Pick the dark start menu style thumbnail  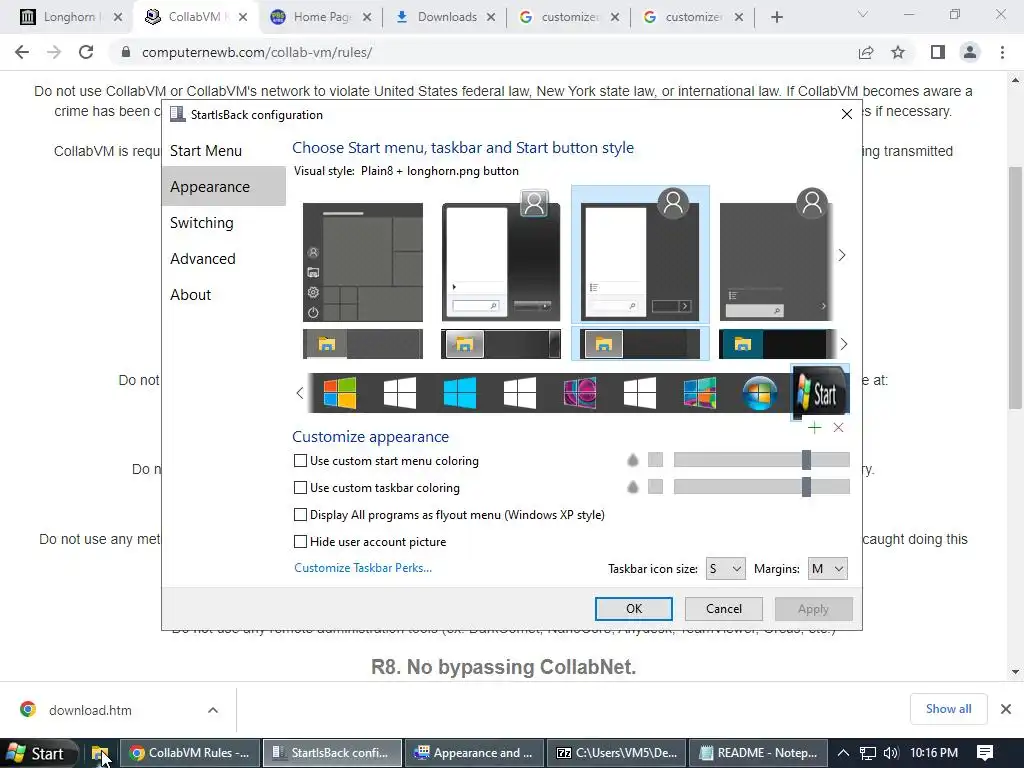776,255
